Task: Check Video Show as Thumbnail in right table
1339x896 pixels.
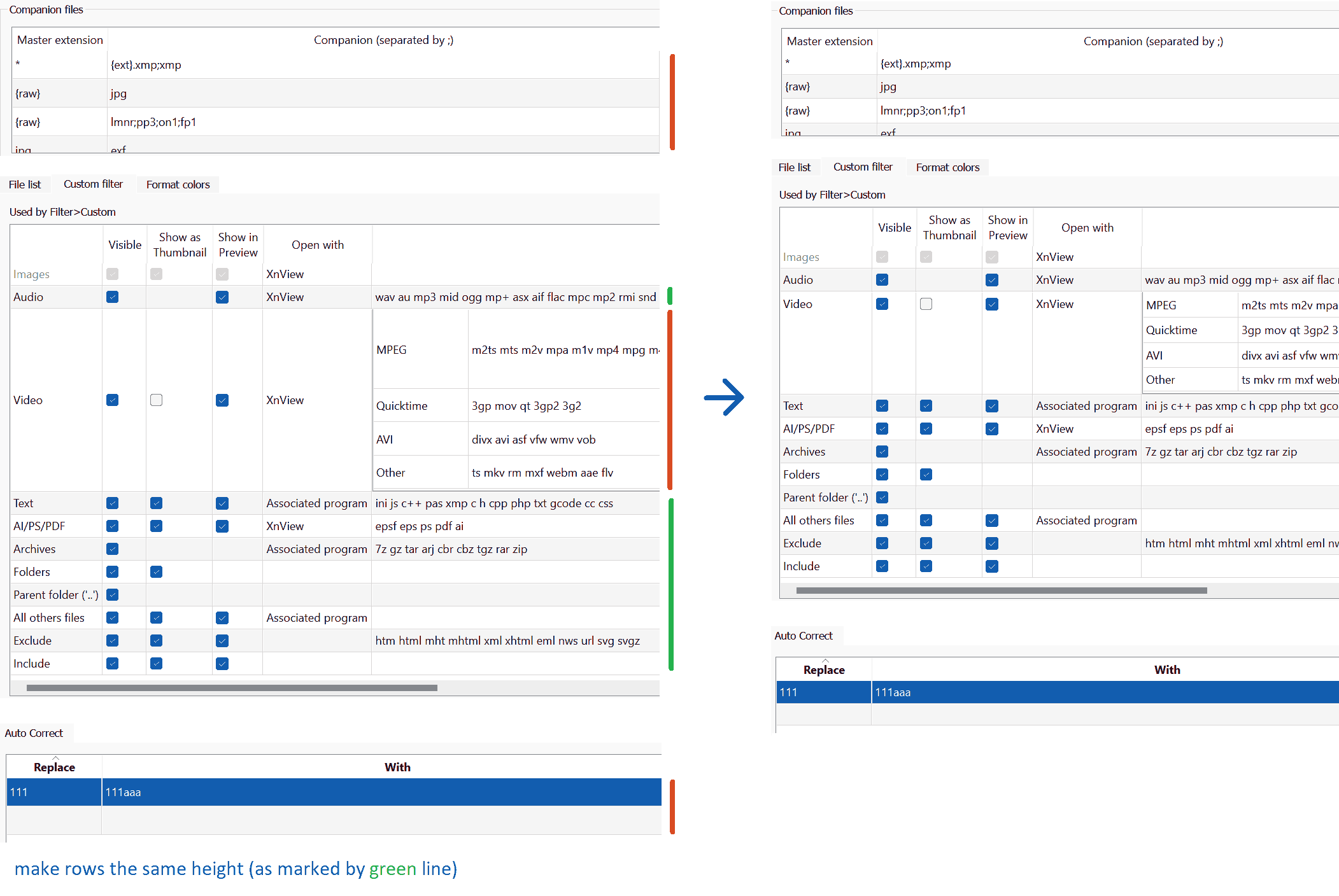Action: 926,304
